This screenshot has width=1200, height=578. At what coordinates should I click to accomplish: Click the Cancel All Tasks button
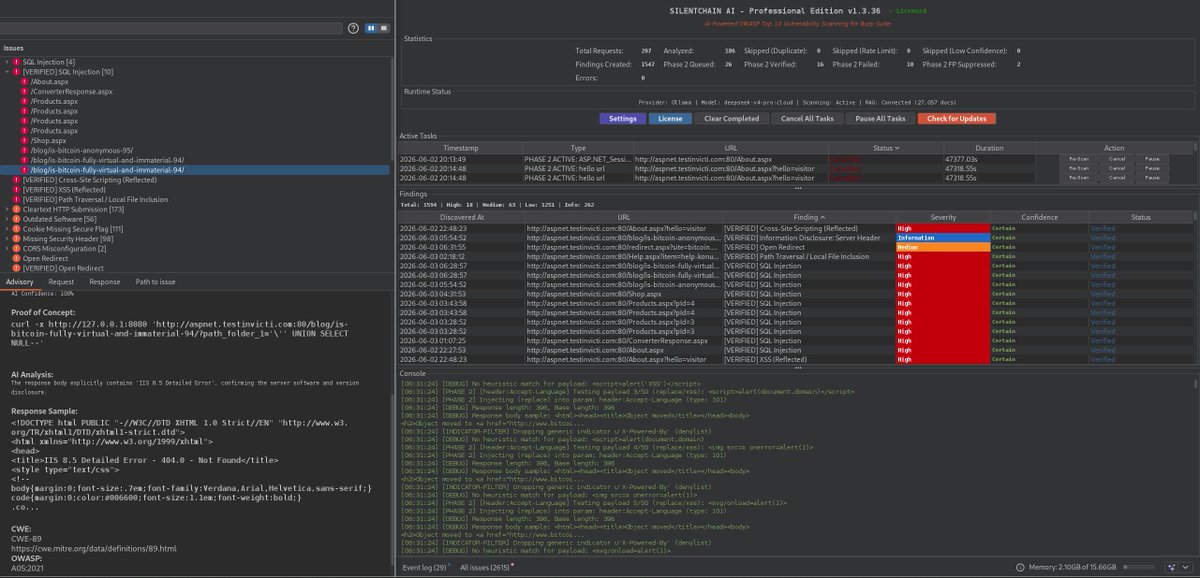(x=807, y=119)
